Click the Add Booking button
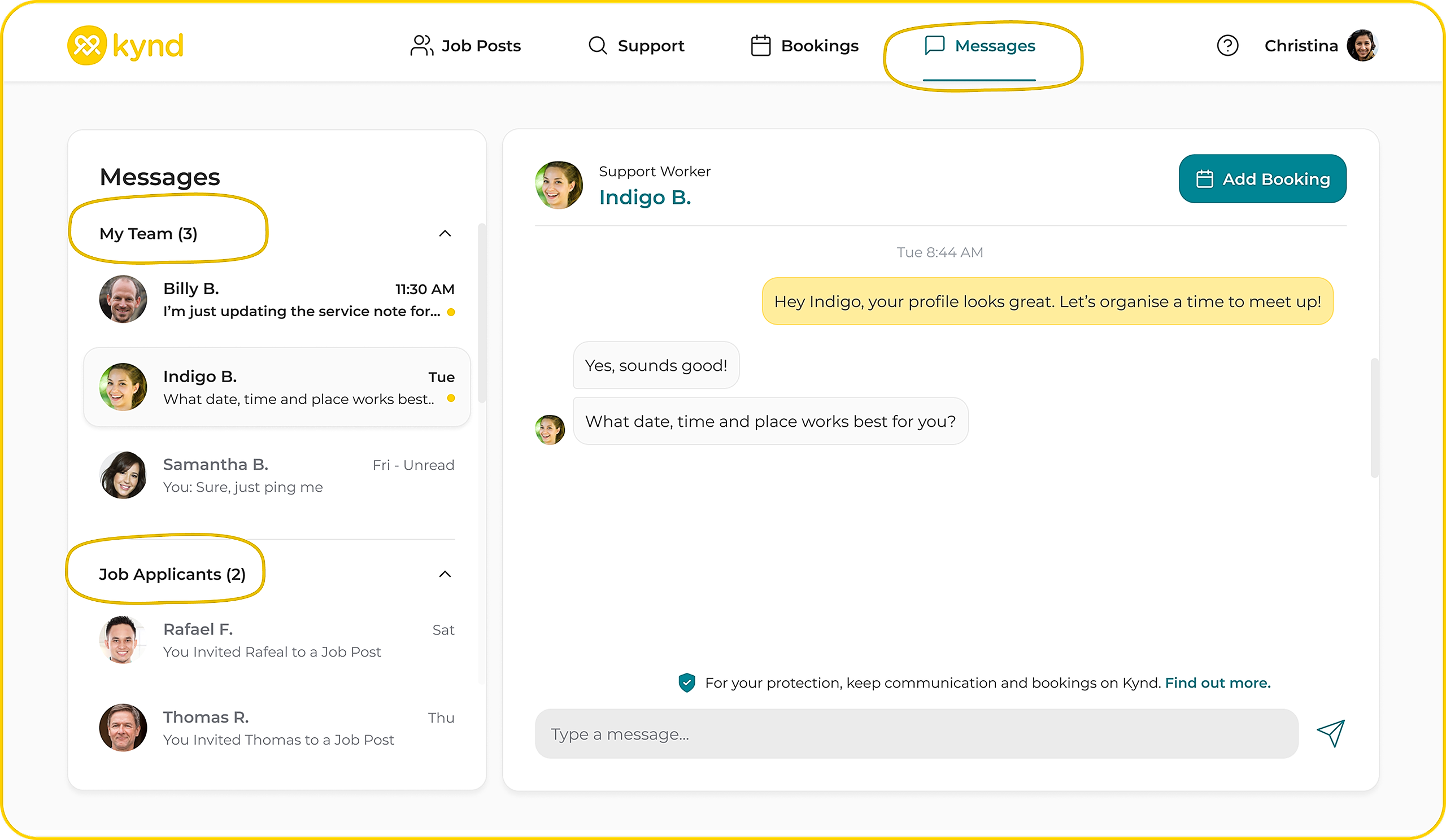This screenshot has width=1446, height=840. (1262, 179)
